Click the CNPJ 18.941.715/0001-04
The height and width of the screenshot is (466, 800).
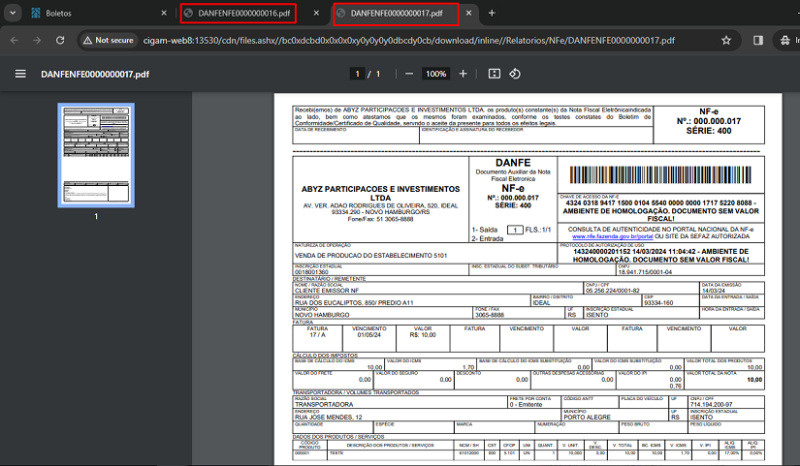click(x=645, y=272)
